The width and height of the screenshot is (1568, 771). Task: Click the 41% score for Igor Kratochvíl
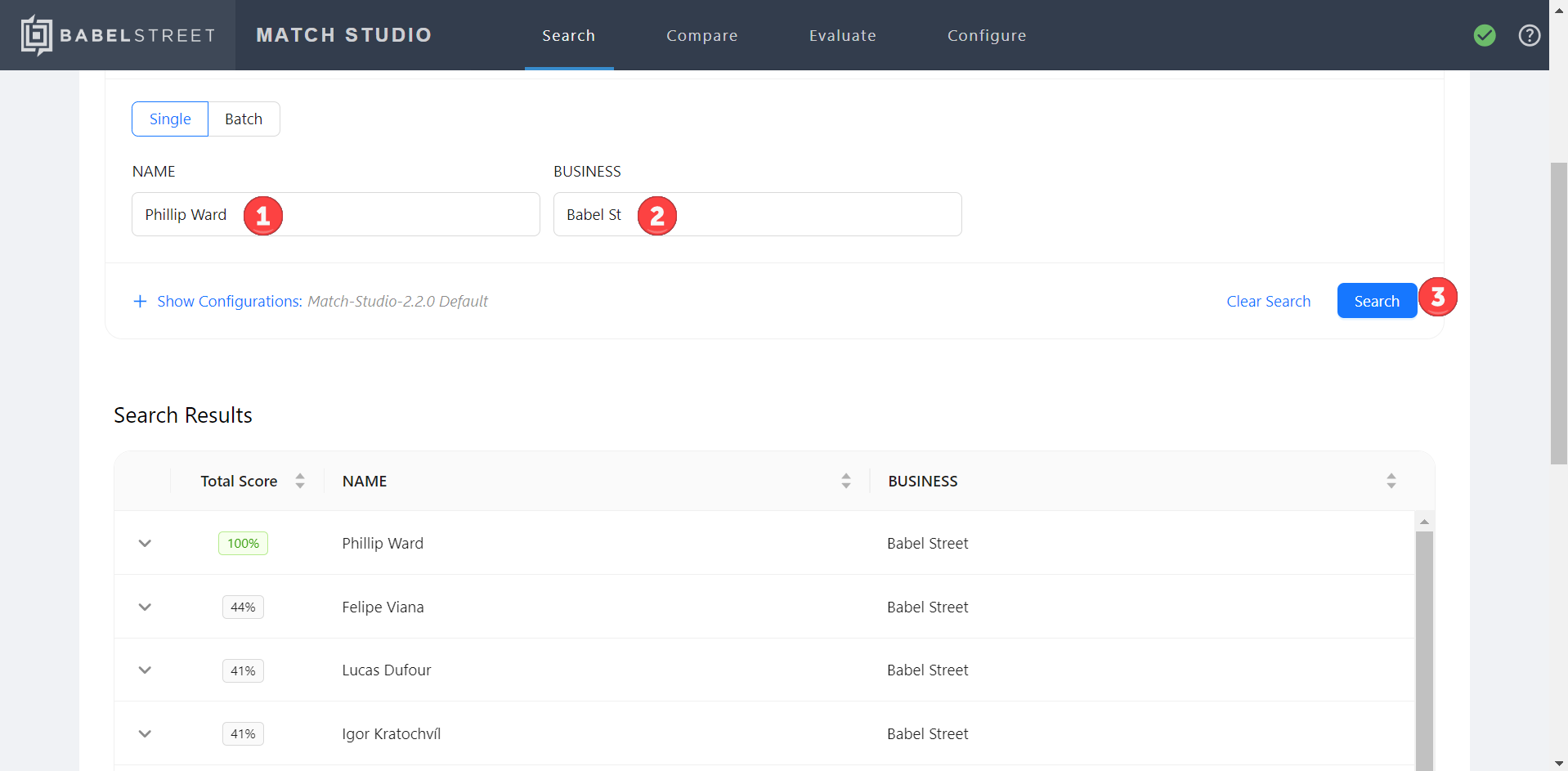pos(243,733)
